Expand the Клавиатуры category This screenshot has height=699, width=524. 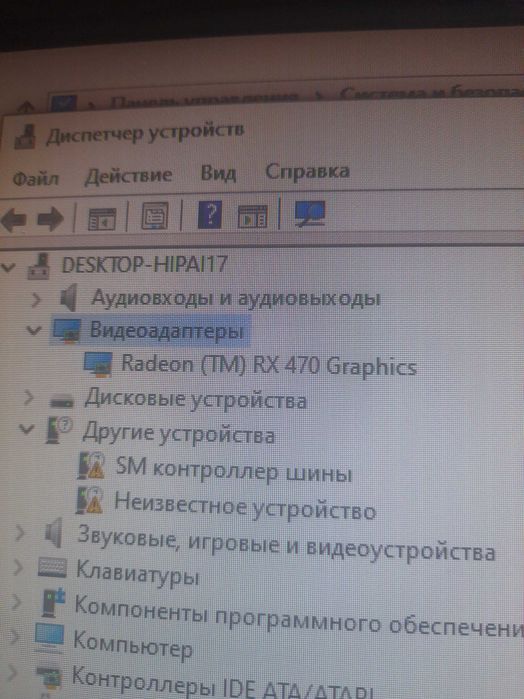click(18, 567)
